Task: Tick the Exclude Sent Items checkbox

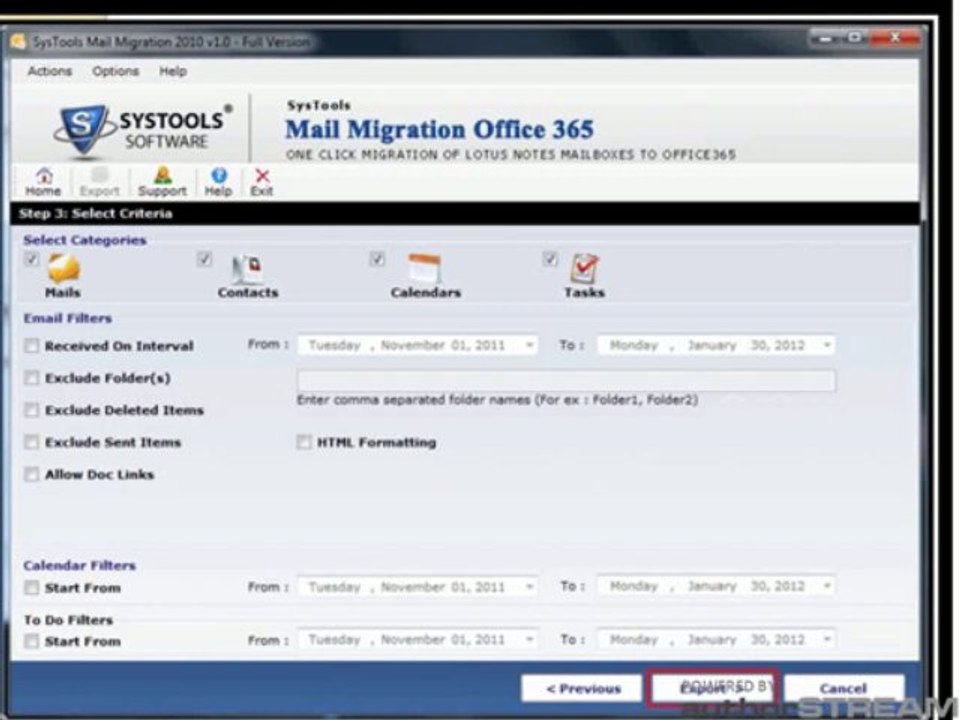Action: [x=31, y=441]
